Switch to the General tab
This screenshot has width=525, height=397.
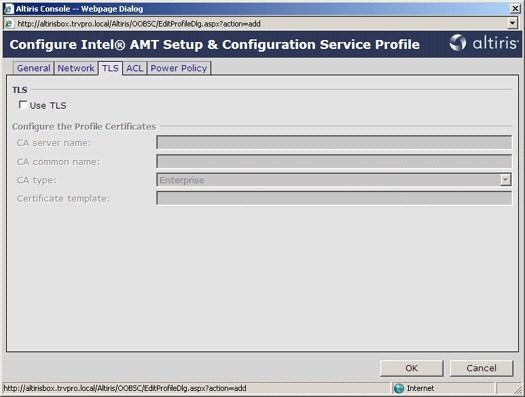(x=33, y=68)
